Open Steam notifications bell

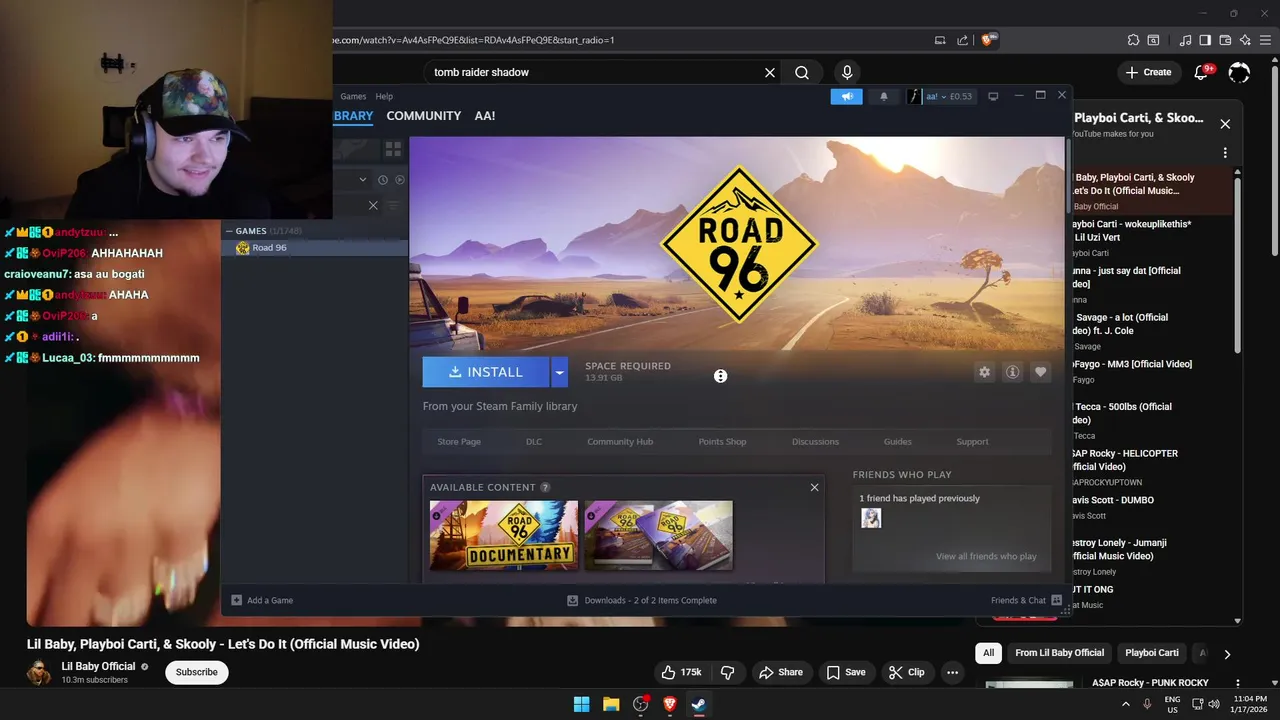click(x=883, y=96)
